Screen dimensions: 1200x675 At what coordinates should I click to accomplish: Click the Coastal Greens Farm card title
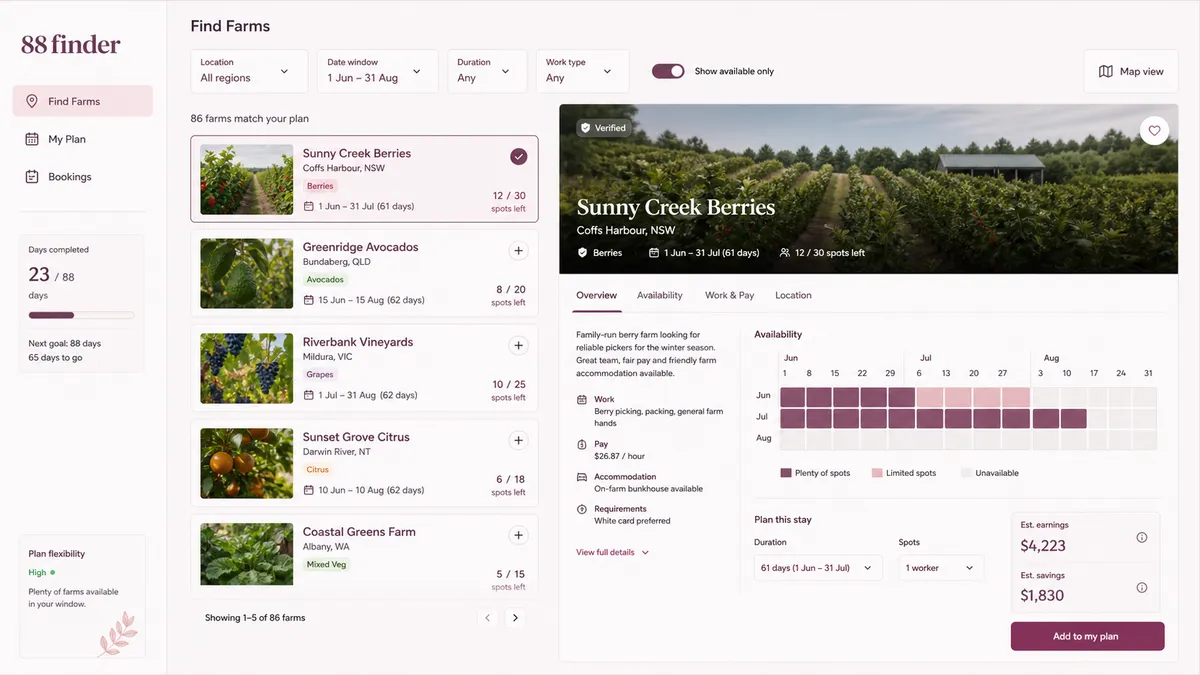point(359,532)
